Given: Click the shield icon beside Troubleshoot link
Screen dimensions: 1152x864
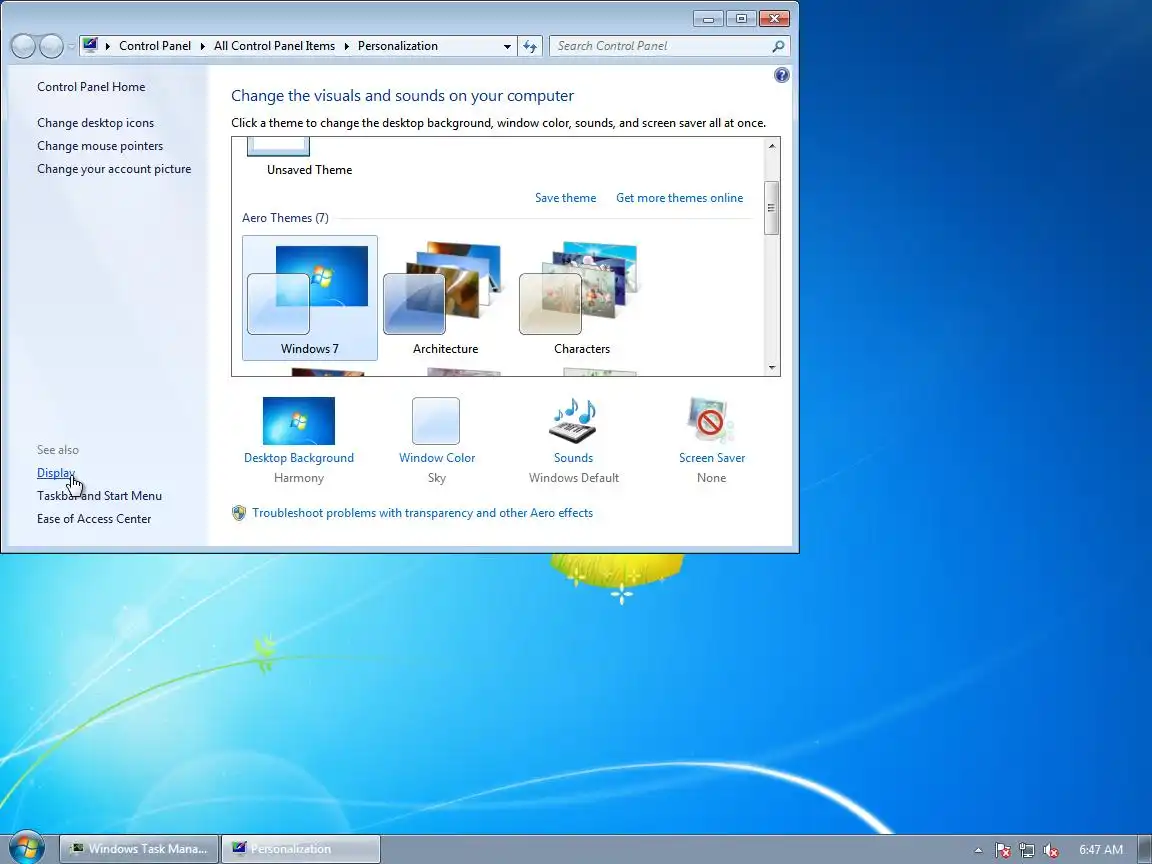Looking at the screenshot, I should (239, 513).
